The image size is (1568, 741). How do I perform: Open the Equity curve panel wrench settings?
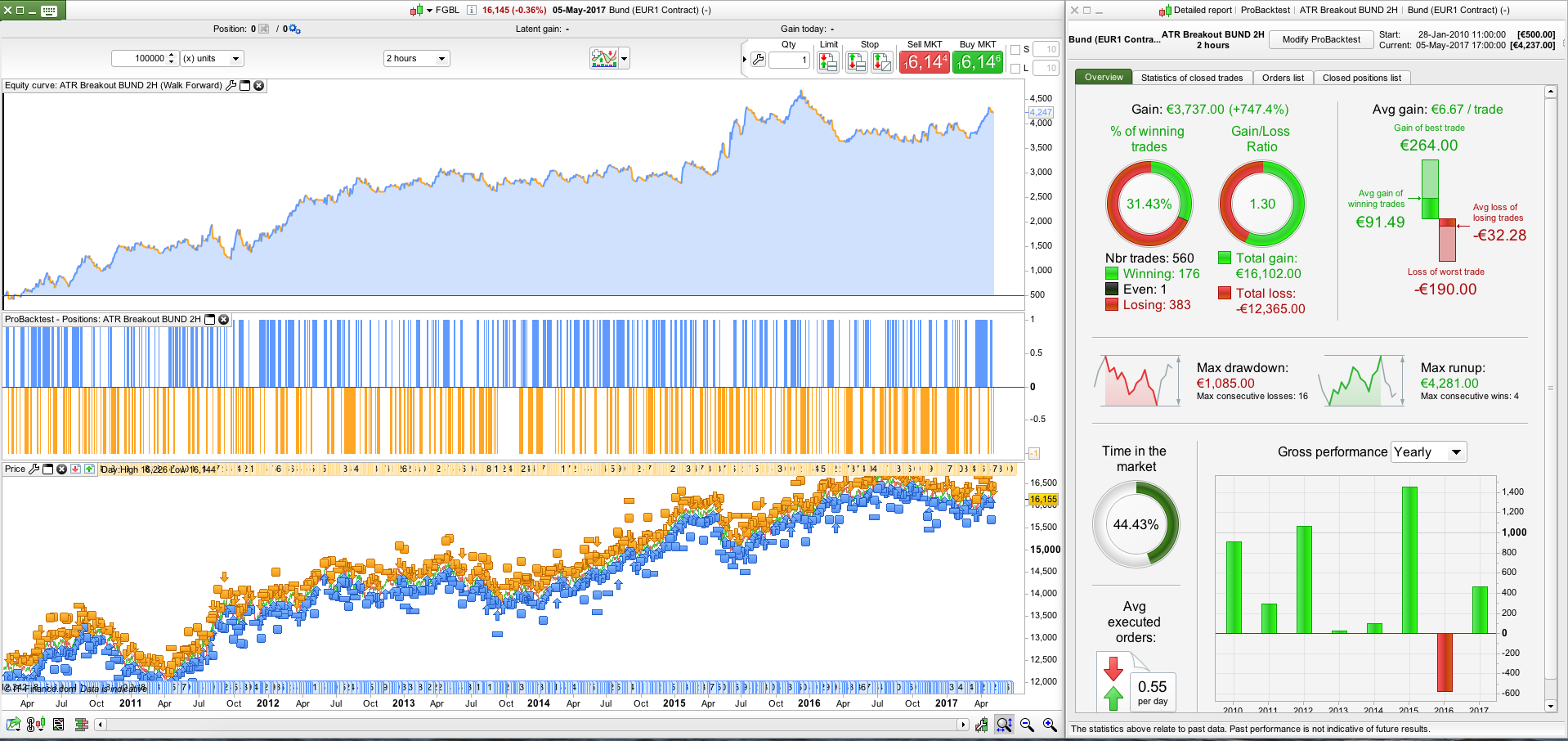point(231,85)
